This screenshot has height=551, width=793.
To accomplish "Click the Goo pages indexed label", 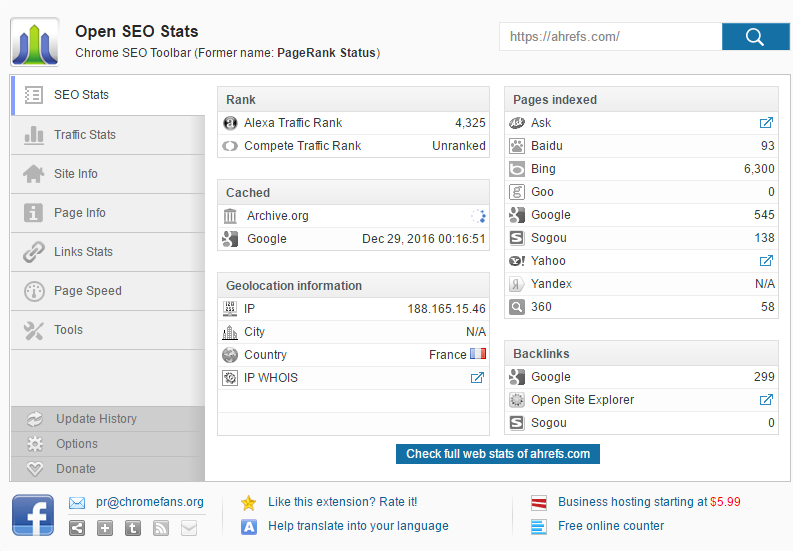I will [x=542, y=192].
